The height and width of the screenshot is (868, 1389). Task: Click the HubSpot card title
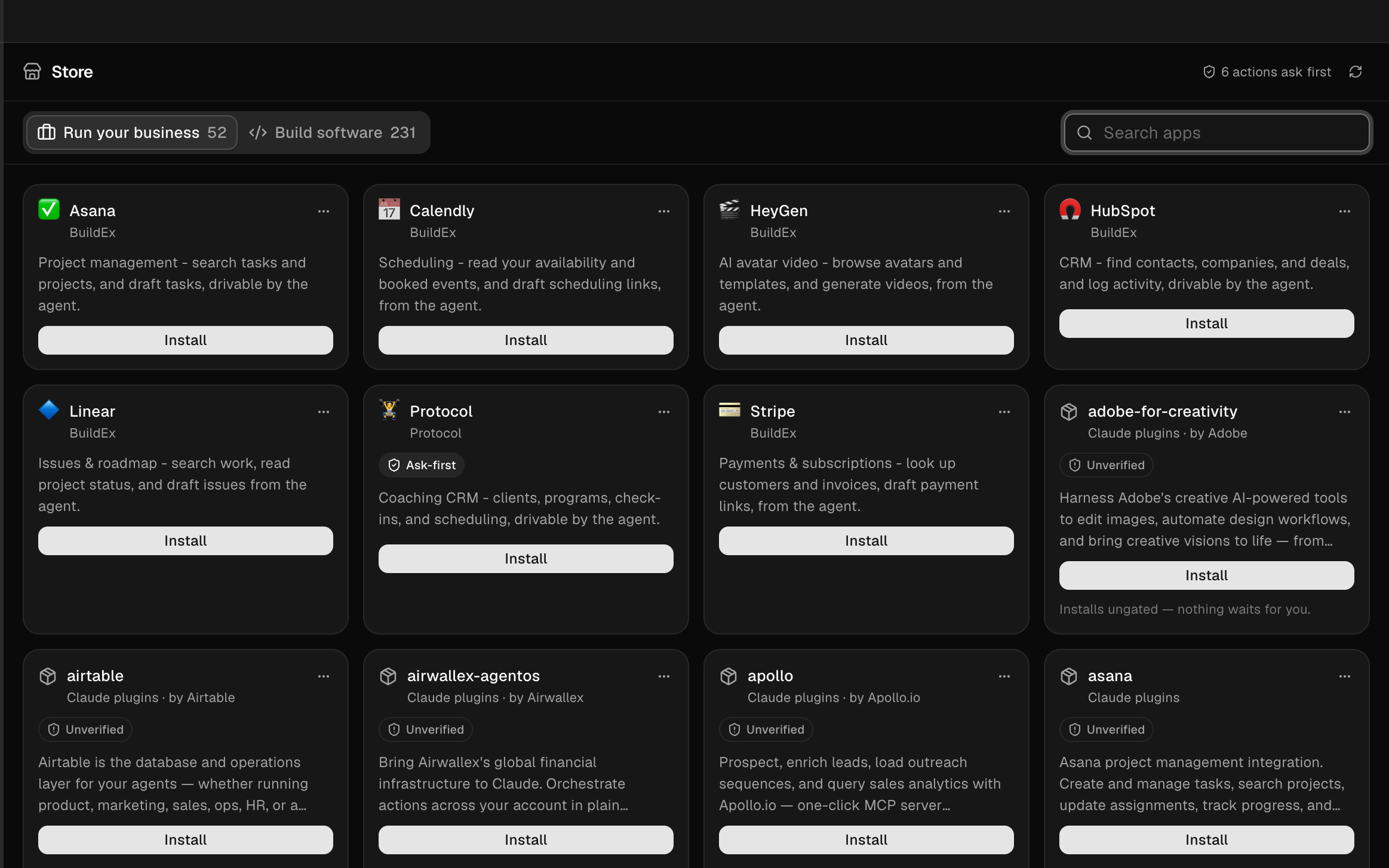[1123, 211]
